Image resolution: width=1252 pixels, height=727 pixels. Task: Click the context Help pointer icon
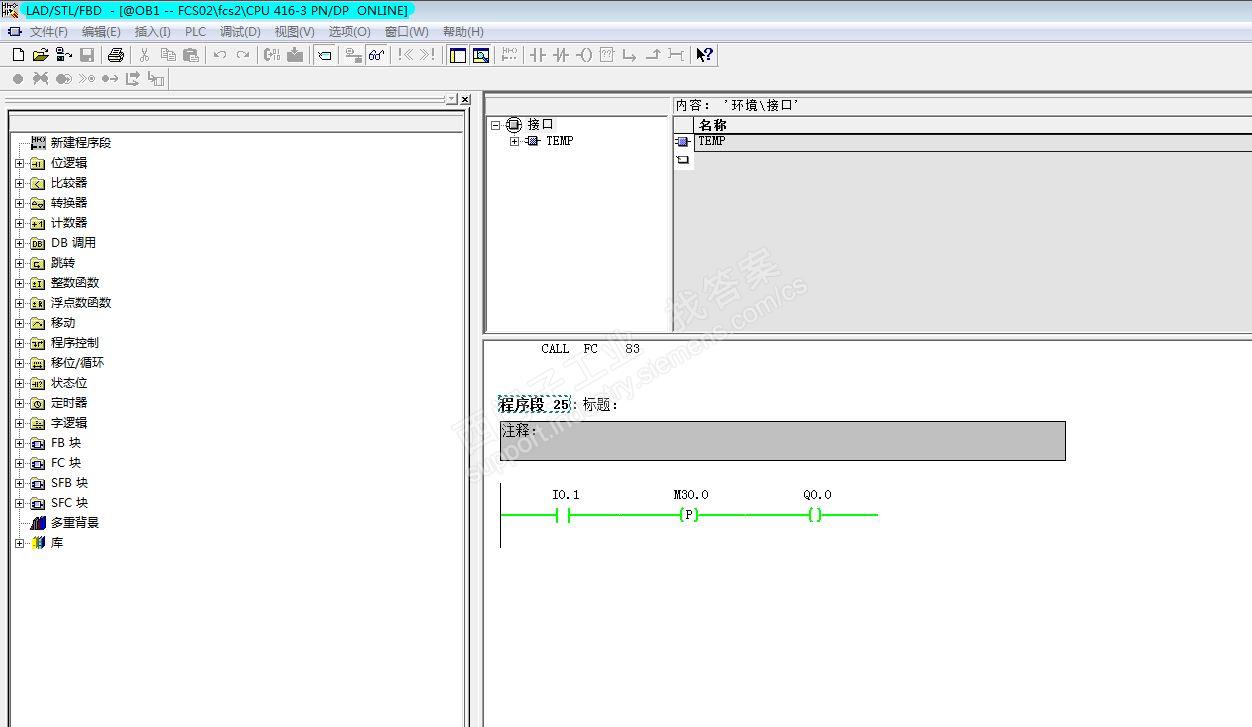[x=704, y=55]
